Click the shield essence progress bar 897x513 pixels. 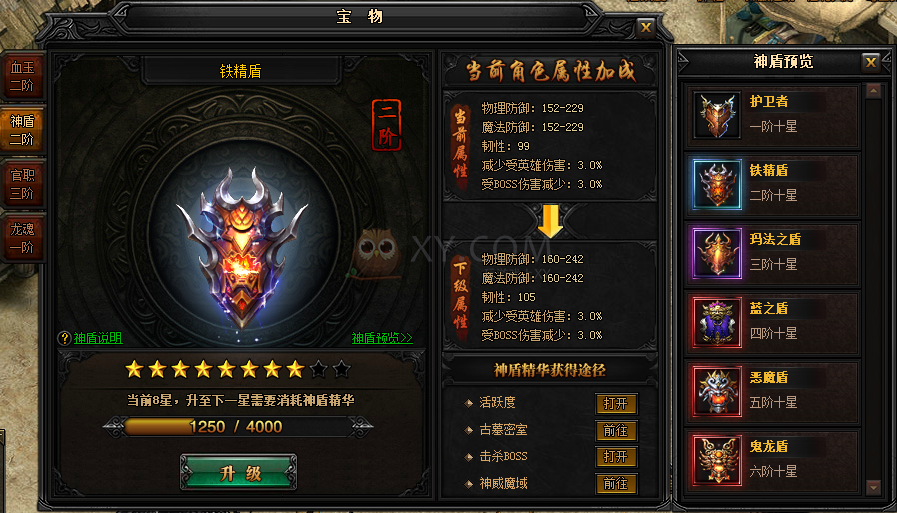[237, 427]
